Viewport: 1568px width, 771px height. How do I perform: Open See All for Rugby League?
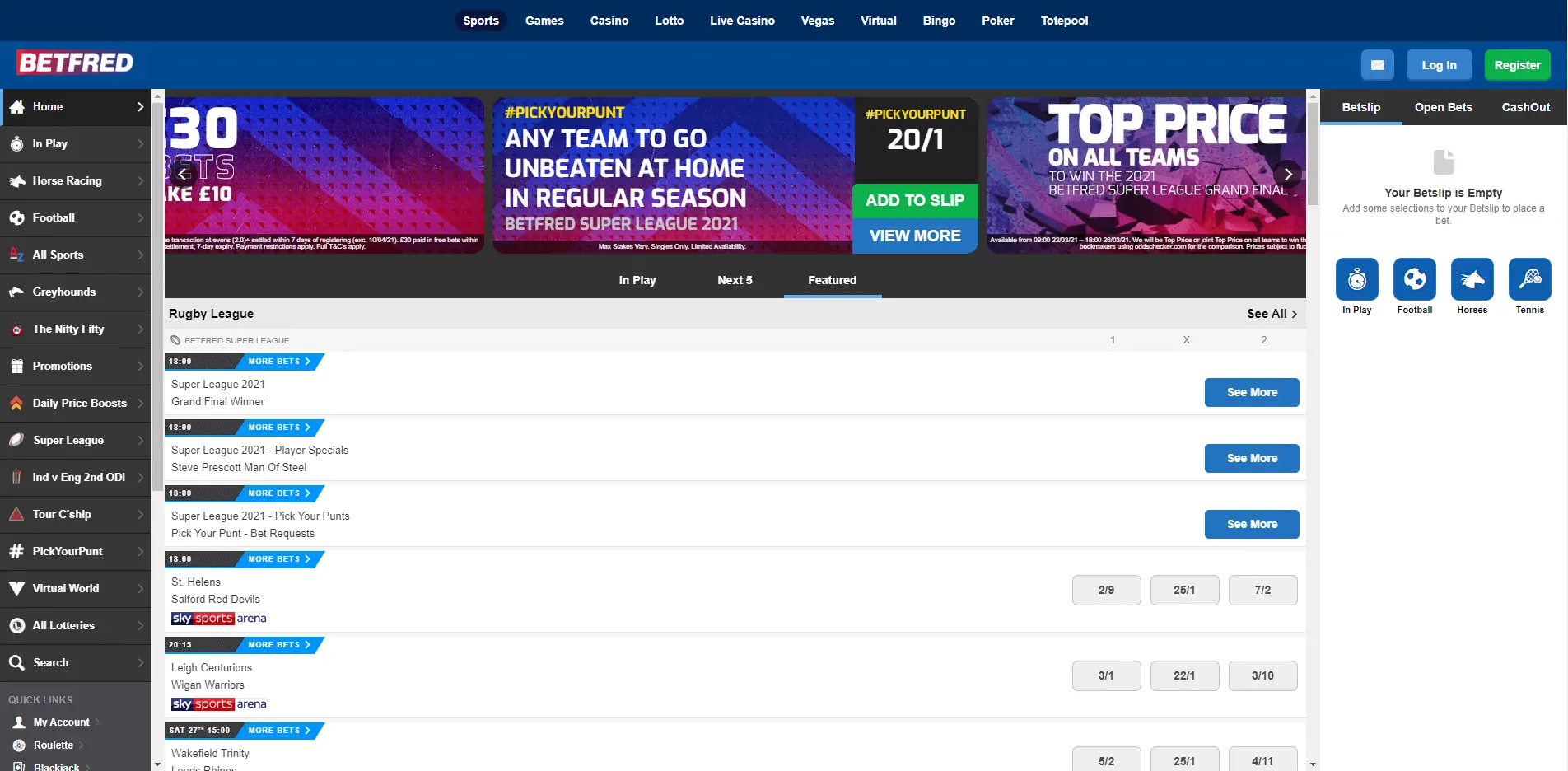pyautogui.click(x=1271, y=314)
